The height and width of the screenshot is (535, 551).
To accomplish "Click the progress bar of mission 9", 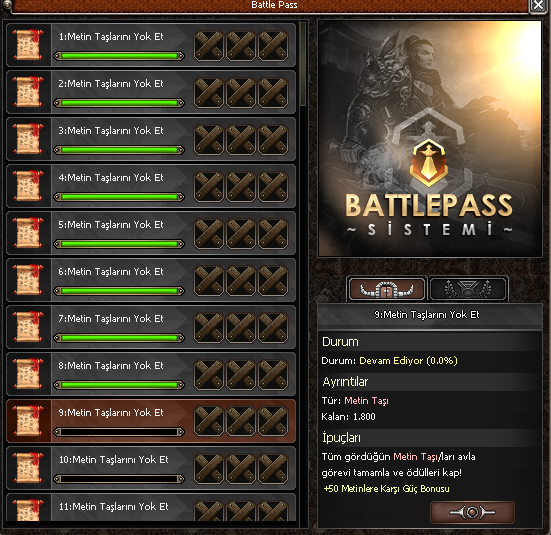I will [119, 432].
